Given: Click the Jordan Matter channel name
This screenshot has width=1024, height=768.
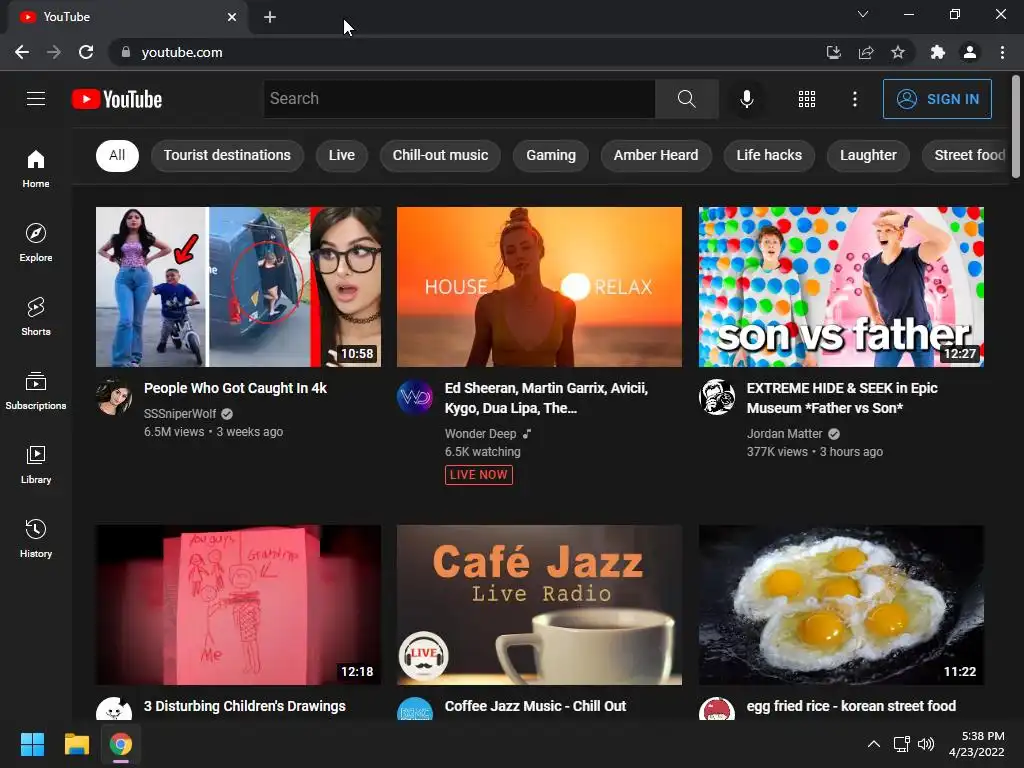Looking at the screenshot, I should (x=784, y=434).
